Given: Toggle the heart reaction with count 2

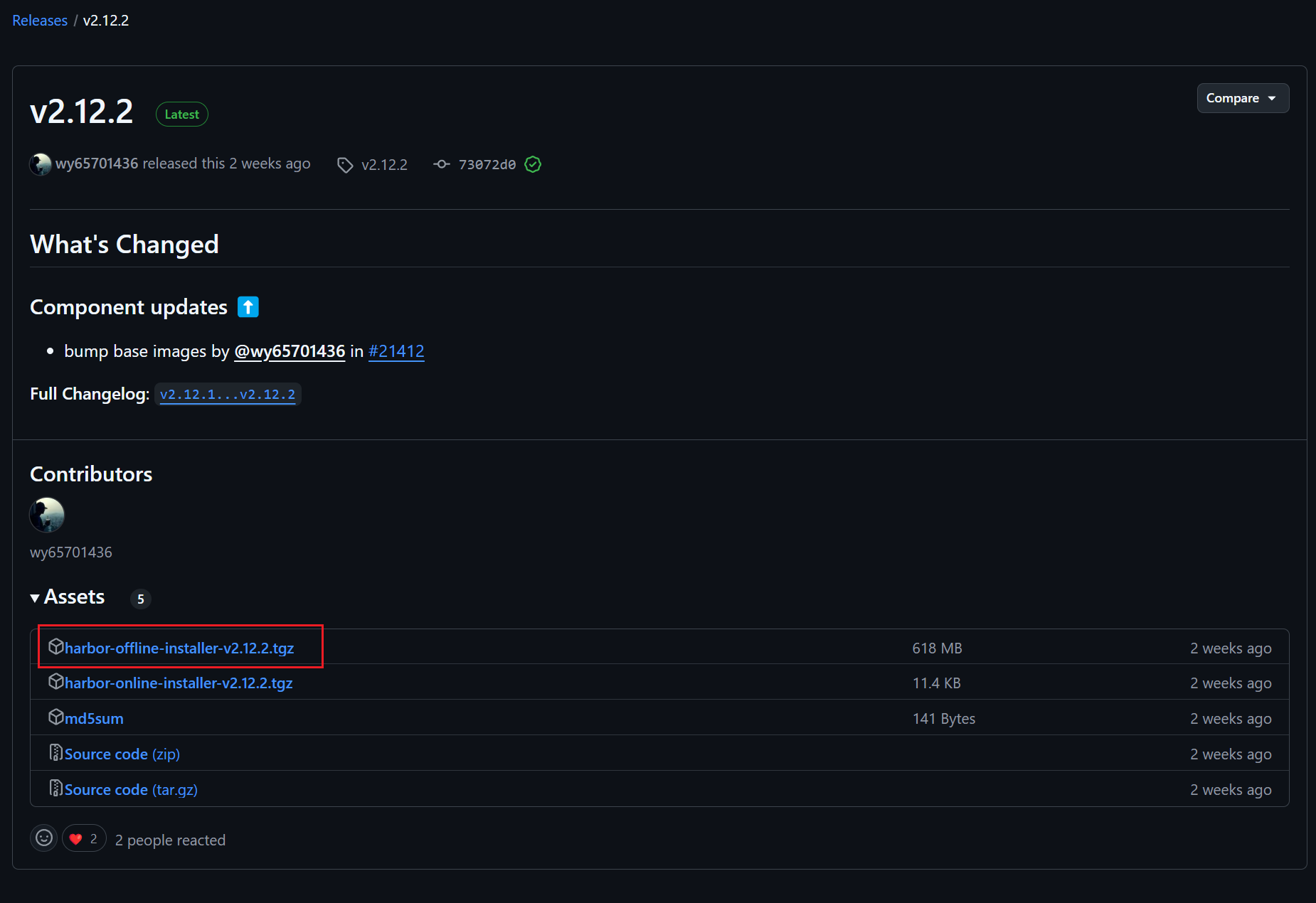Looking at the screenshot, I should click(x=84, y=838).
